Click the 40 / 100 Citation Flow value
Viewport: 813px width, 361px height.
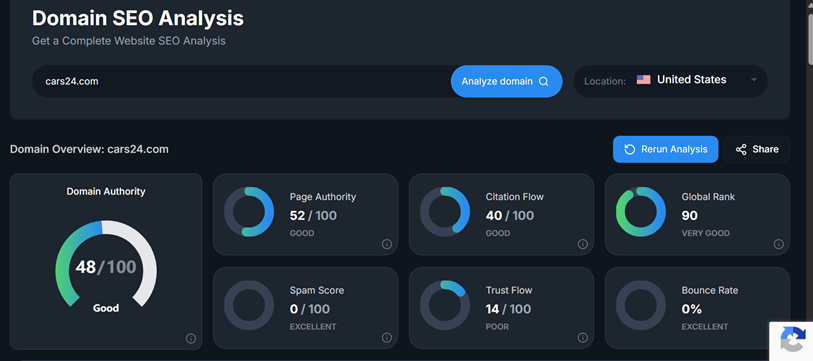tap(510, 215)
